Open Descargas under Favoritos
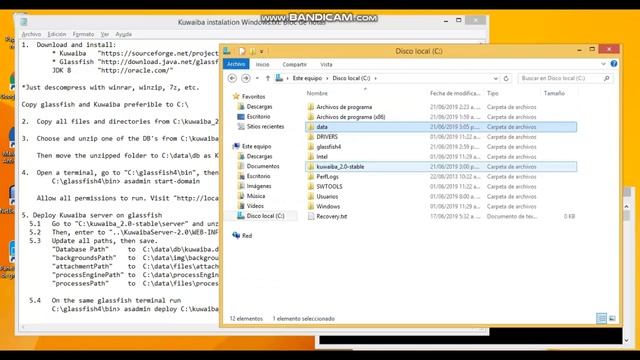Viewport: 640px width, 360px height. 259,107
